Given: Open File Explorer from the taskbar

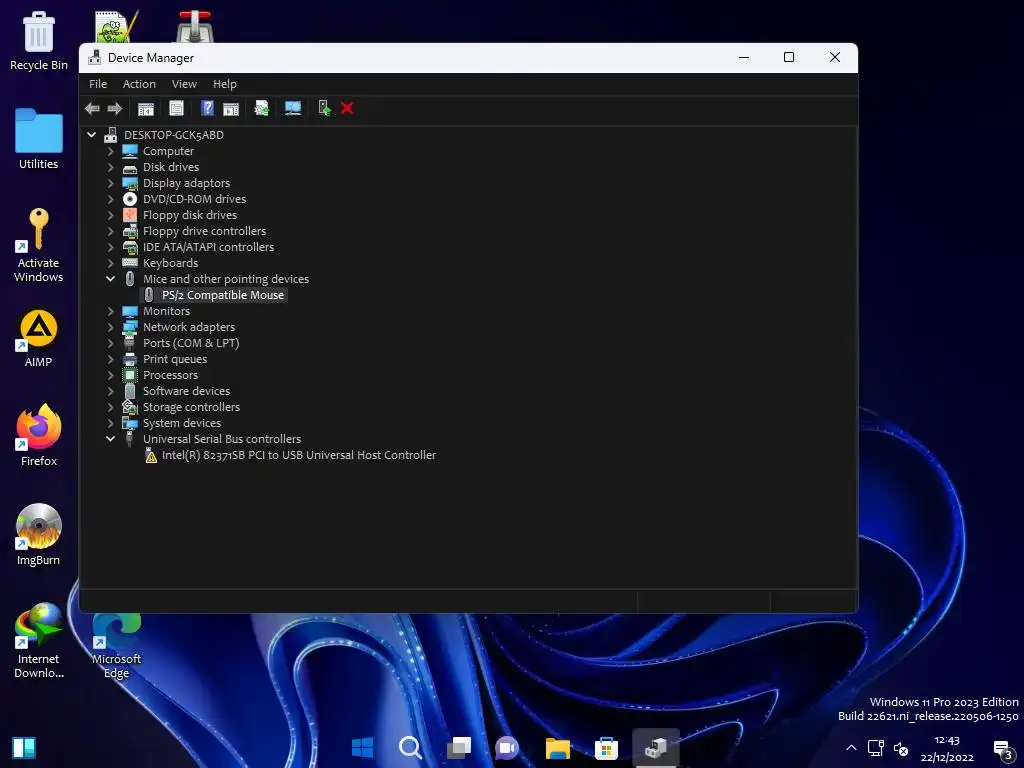Looking at the screenshot, I should click(558, 747).
